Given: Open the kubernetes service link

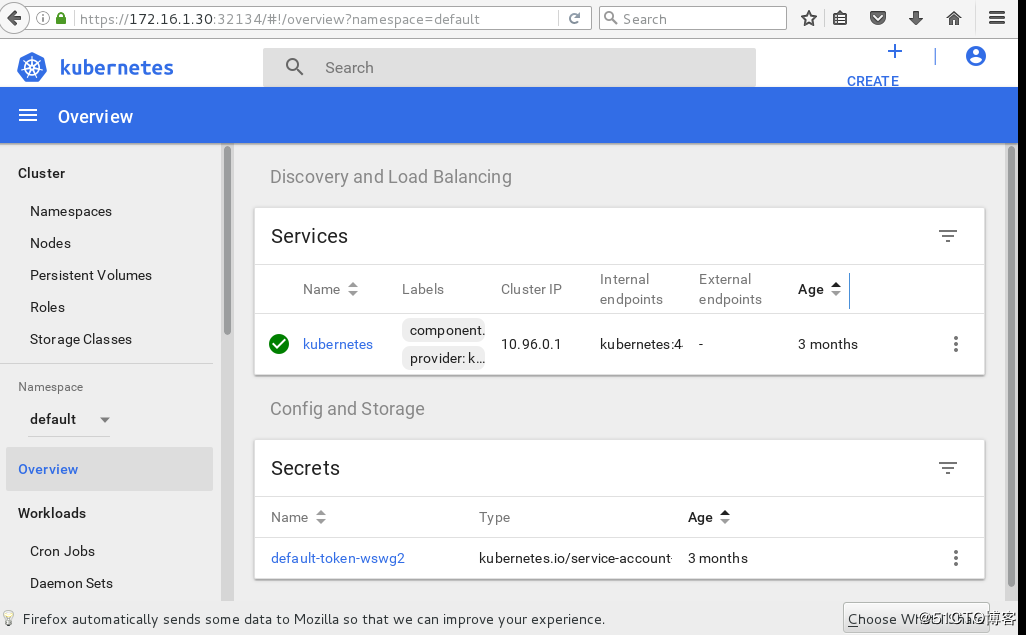Looking at the screenshot, I should [338, 344].
